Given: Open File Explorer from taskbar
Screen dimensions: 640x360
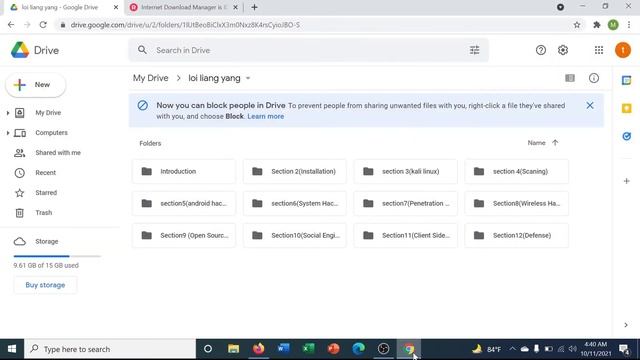Looking at the screenshot, I should click(233, 349).
